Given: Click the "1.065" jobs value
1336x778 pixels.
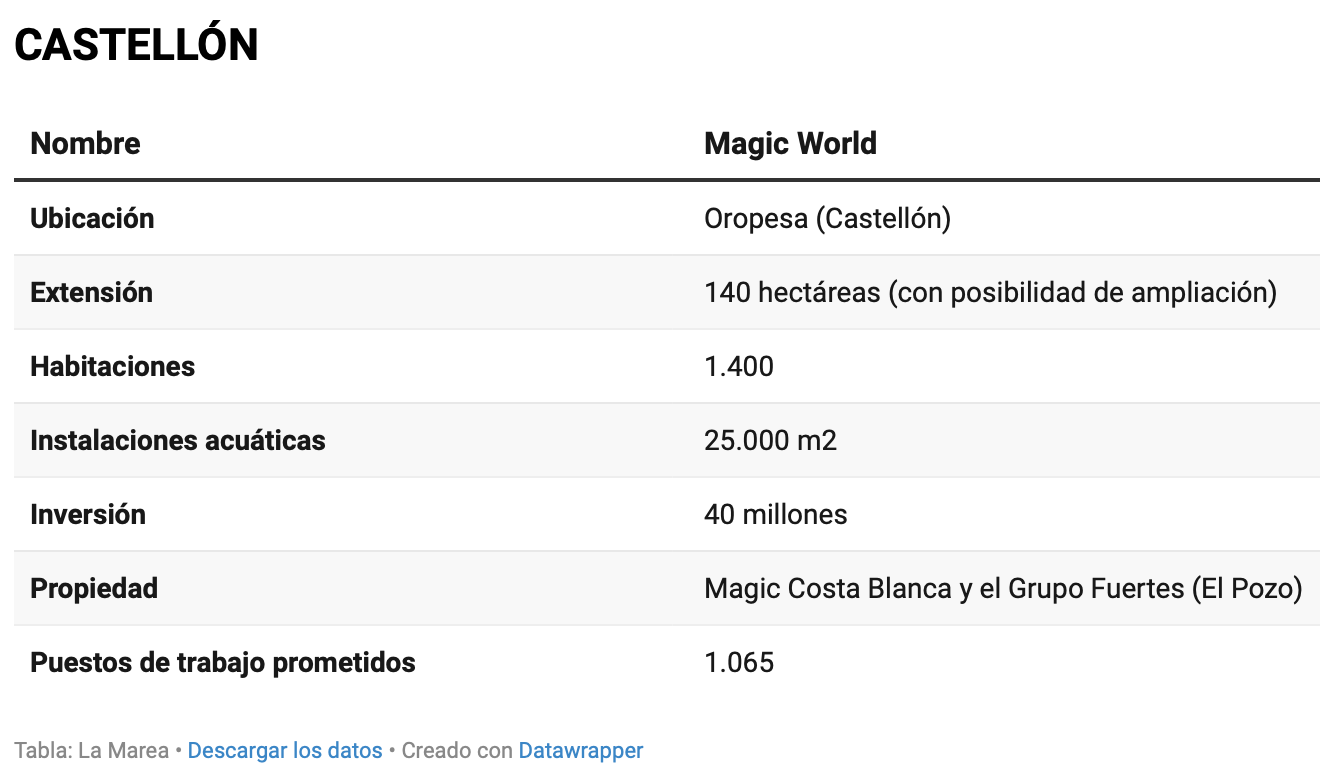Looking at the screenshot, I should 738,662.
